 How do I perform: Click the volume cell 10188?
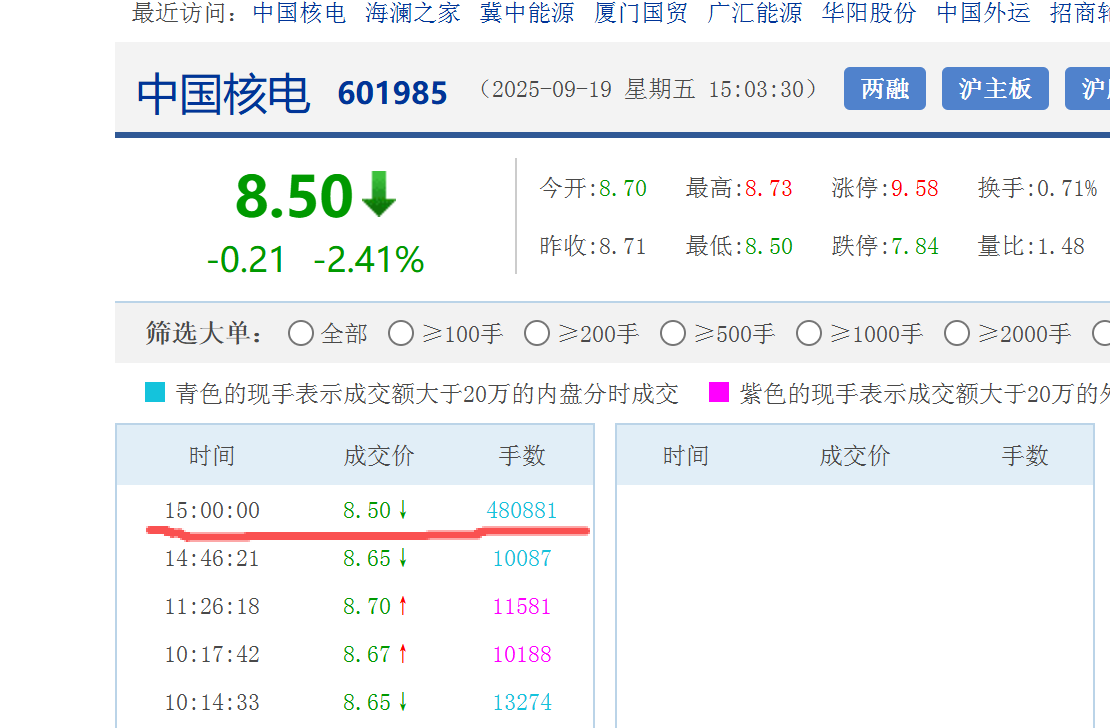[522, 654]
